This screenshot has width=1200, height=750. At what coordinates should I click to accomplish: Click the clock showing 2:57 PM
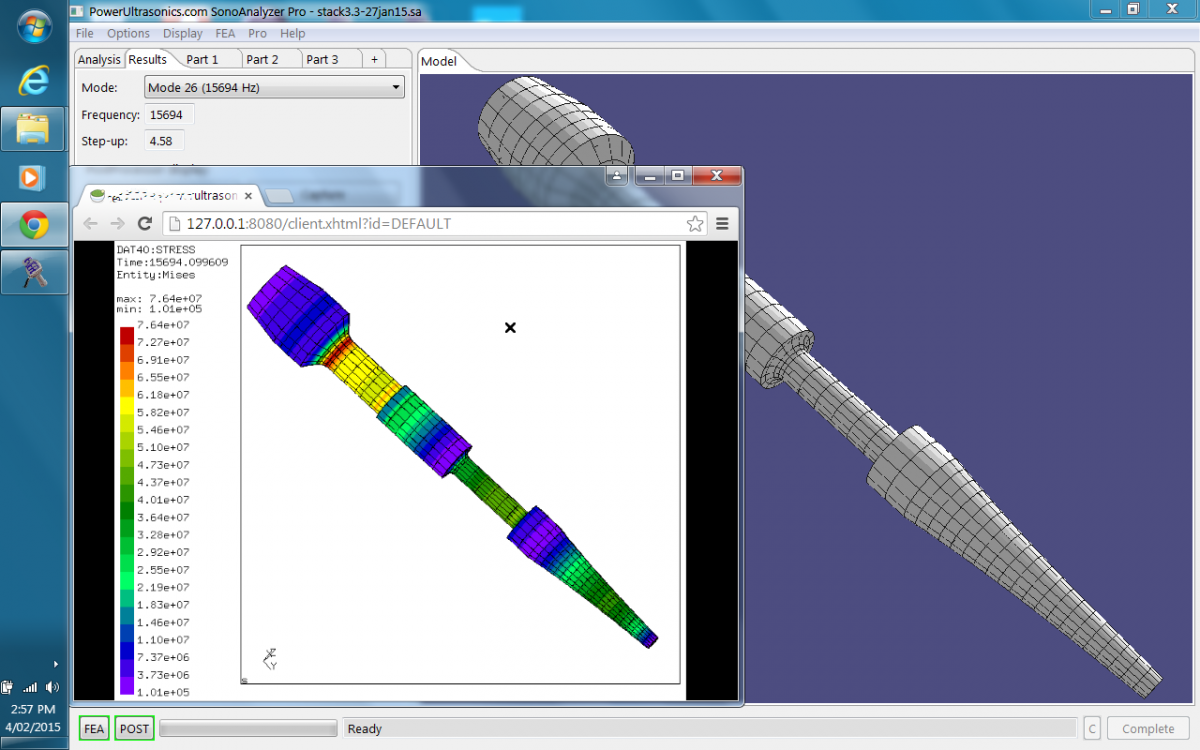click(x=33, y=709)
